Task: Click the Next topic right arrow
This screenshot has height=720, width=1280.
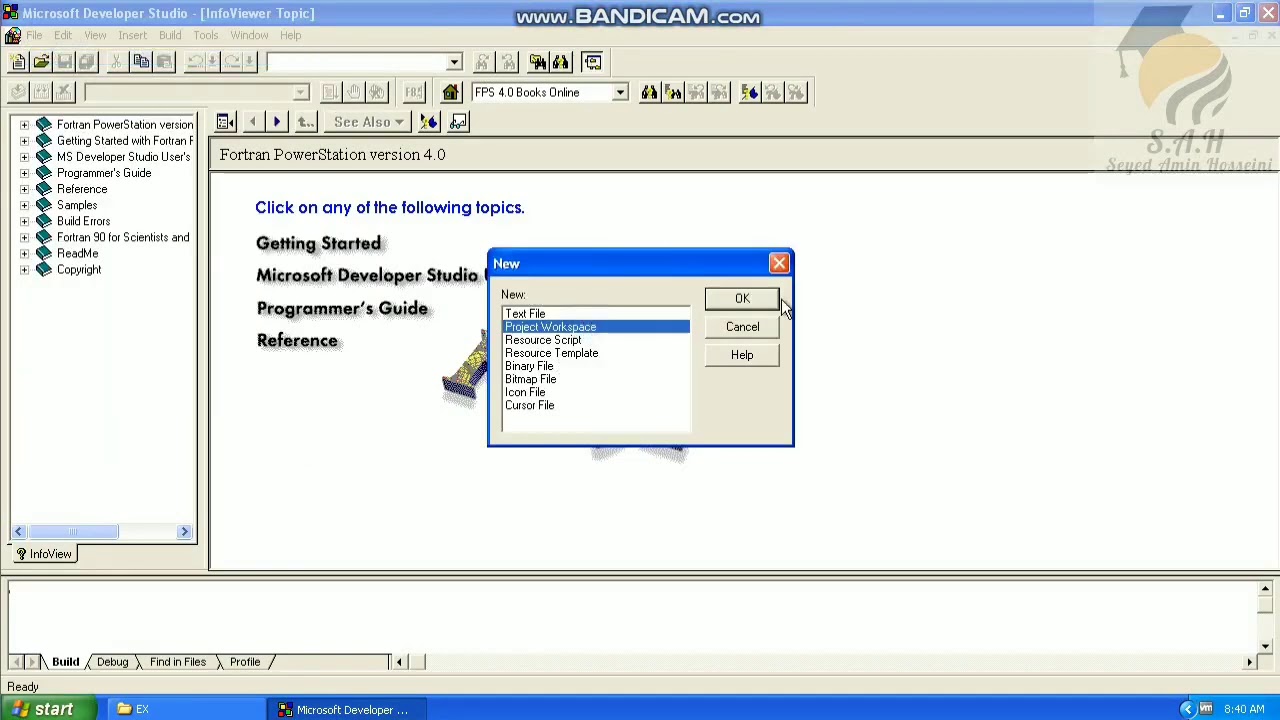Action: [x=277, y=122]
